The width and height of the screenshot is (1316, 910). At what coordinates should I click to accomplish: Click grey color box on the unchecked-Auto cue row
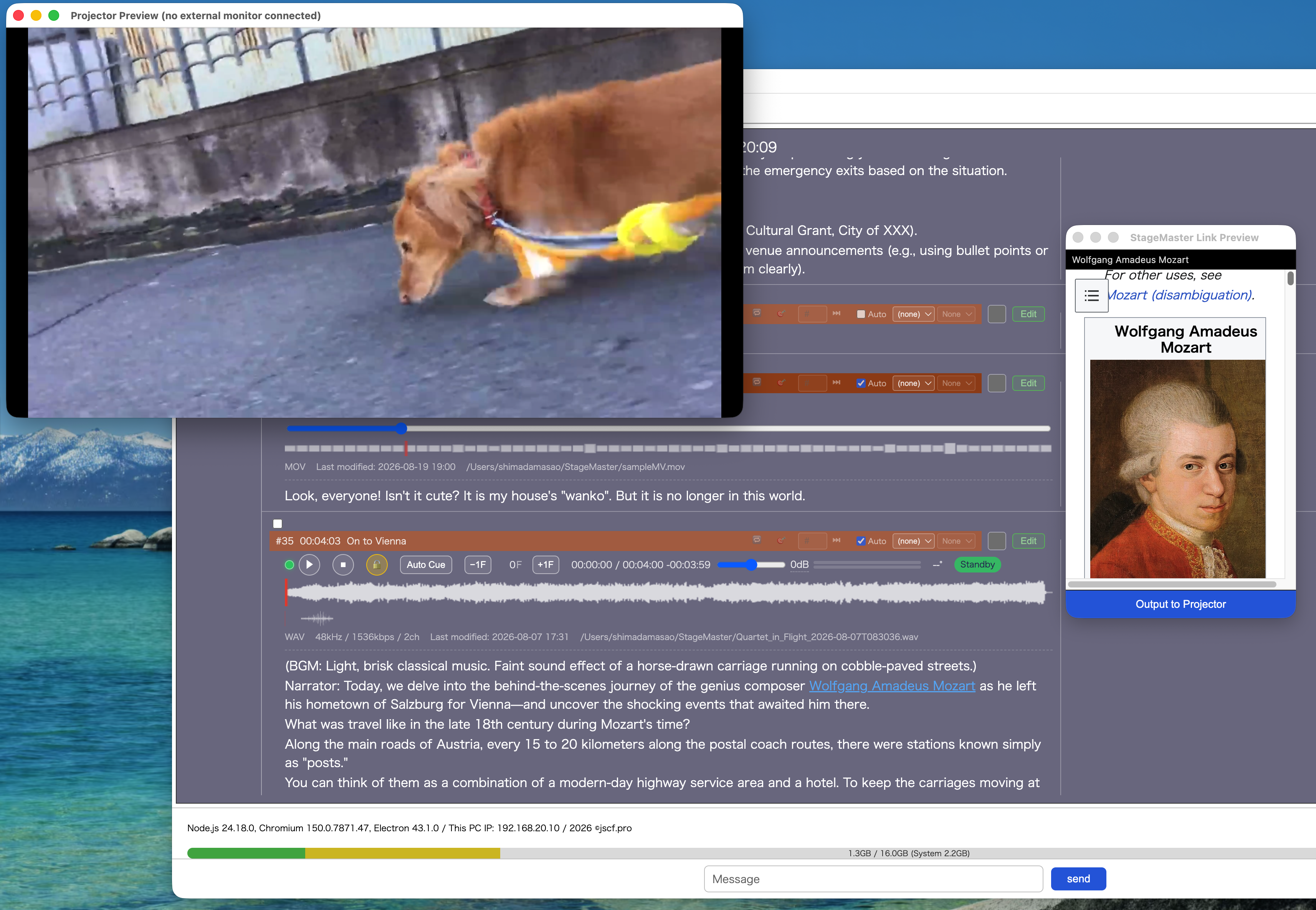996,314
